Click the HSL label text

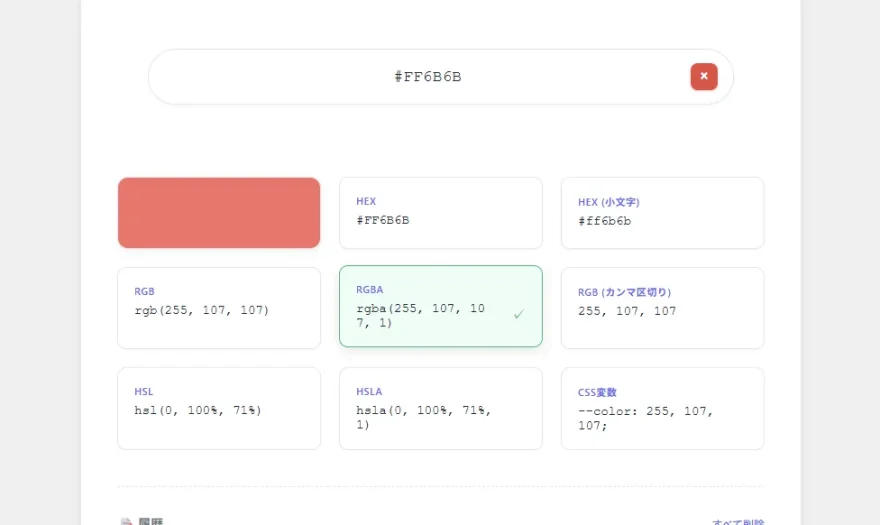144,392
